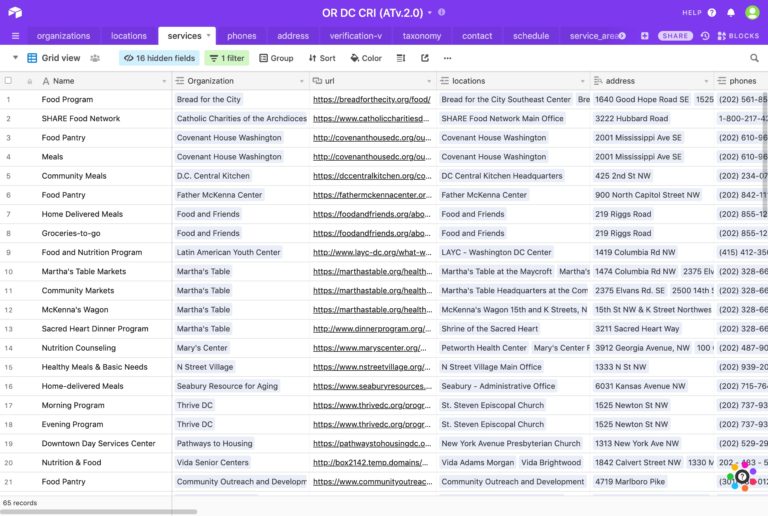Open the 1 filter control
768x516 pixels.
point(227,58)
